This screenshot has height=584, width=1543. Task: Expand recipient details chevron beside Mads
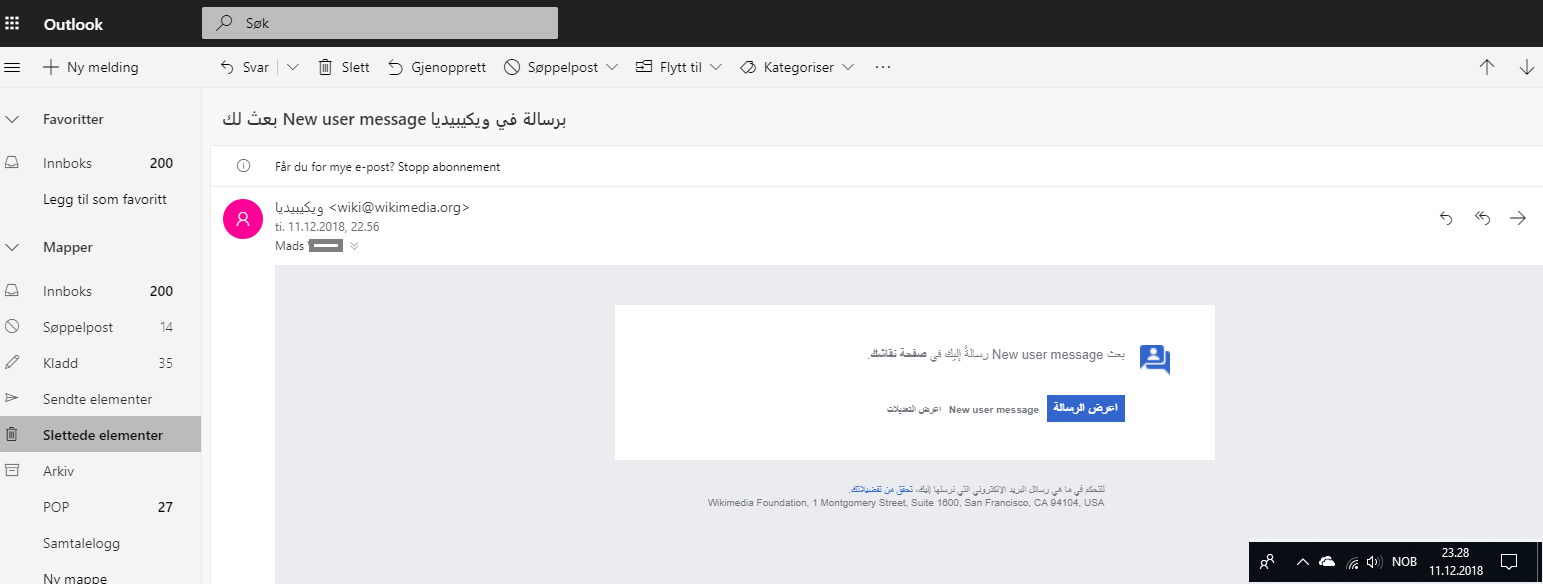(354, 245)
